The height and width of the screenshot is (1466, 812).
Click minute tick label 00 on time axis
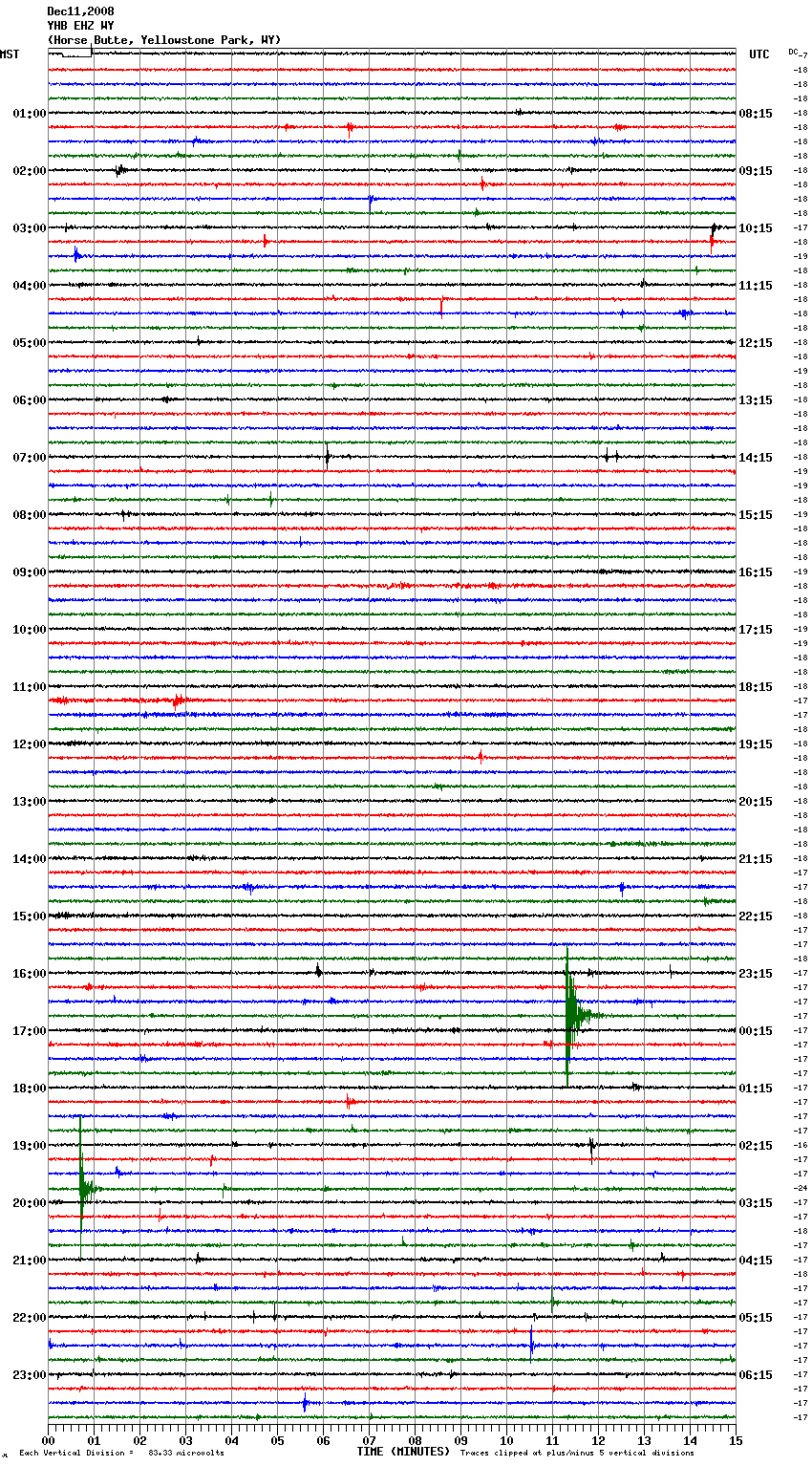coord(49,1440)
